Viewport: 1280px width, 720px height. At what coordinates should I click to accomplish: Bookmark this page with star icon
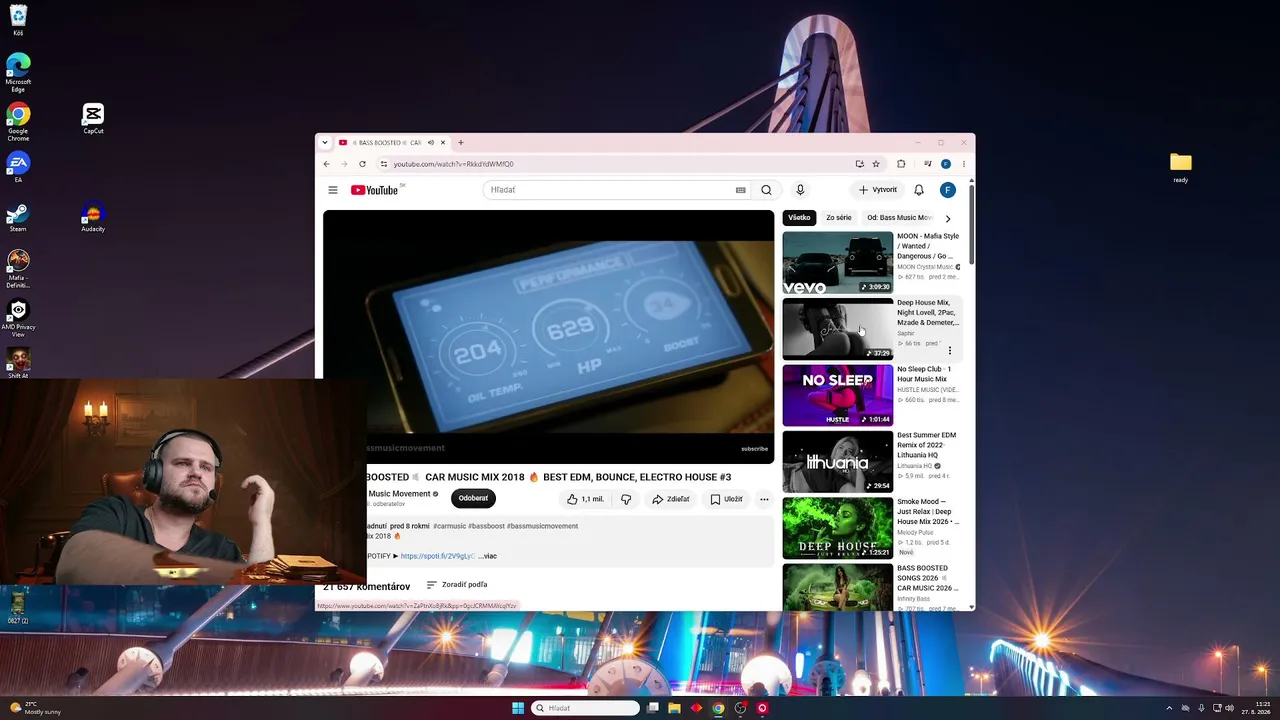(x=876, y=164)
